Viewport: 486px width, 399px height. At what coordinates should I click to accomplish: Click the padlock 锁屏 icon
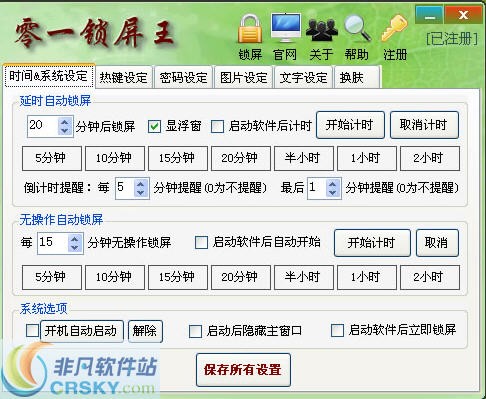coord(250,30)
